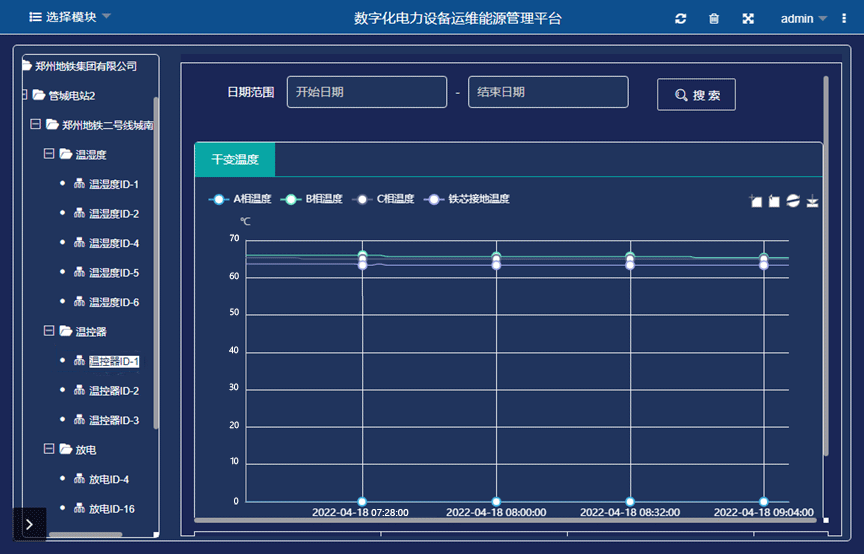Select 温湿度ID-5 in the tree
The image size is (864, 554).
(114, 273)
